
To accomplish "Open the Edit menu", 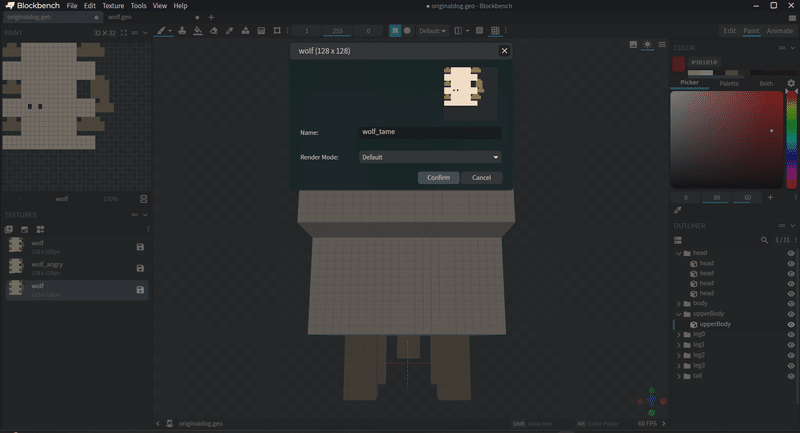I will point(90,6).
